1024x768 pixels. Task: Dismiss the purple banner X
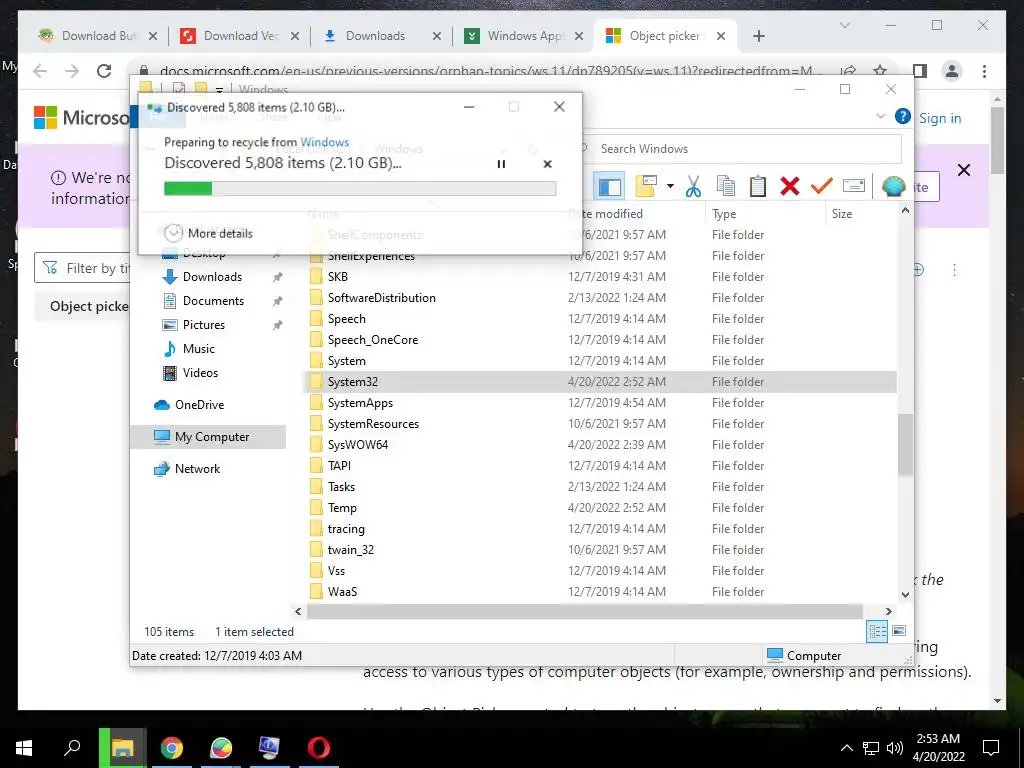(x=963, y=170)
